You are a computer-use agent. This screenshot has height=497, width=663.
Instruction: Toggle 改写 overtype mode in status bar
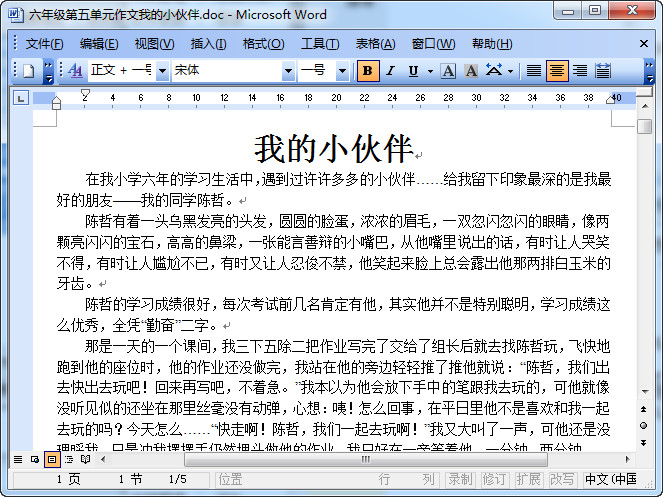point(562,479)
